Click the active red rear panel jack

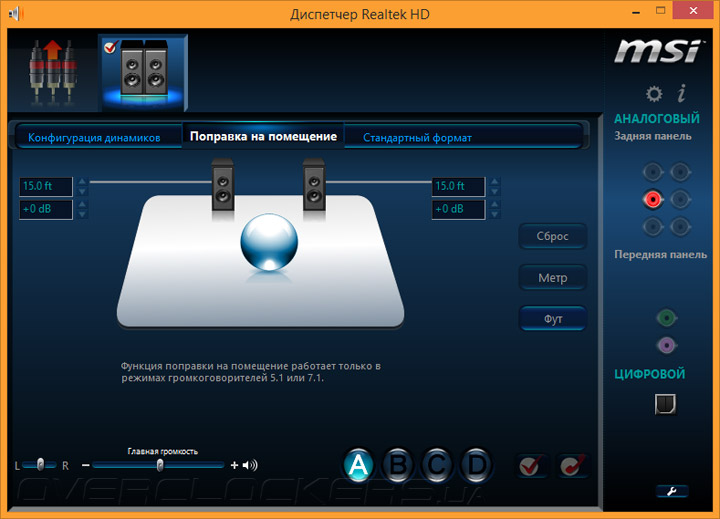click(652, 199)
